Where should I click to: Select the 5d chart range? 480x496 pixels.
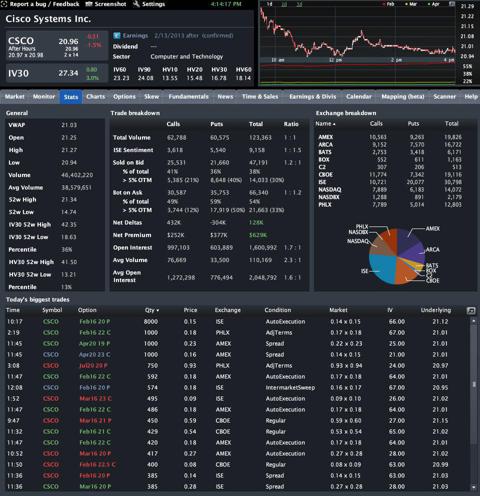[x=299, y=4]
